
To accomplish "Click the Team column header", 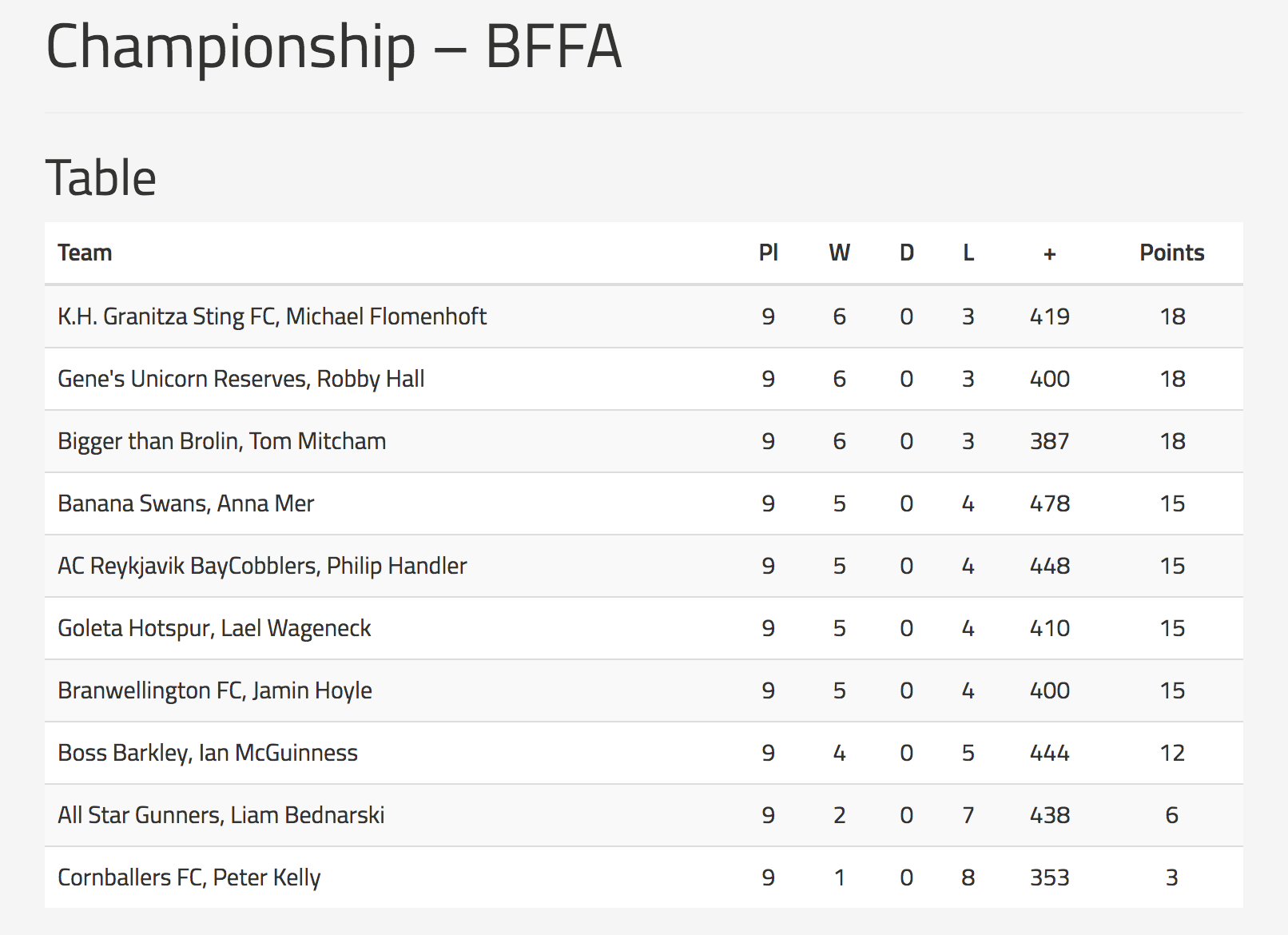I will click(x=85, y=253).
